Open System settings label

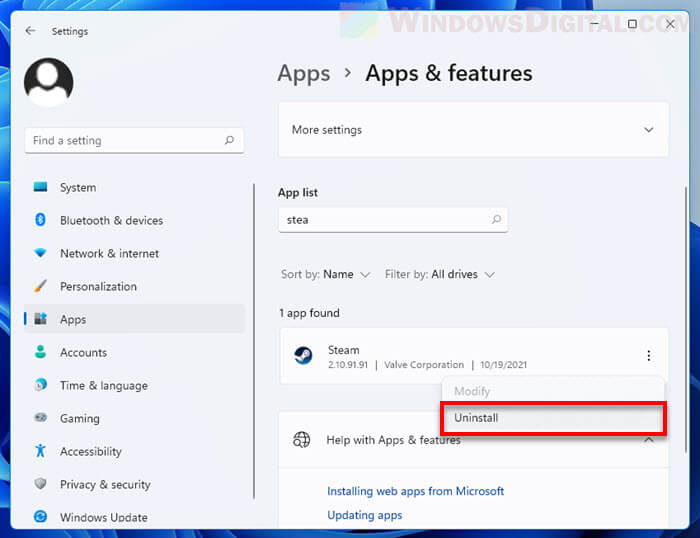[x=78, y=188]
